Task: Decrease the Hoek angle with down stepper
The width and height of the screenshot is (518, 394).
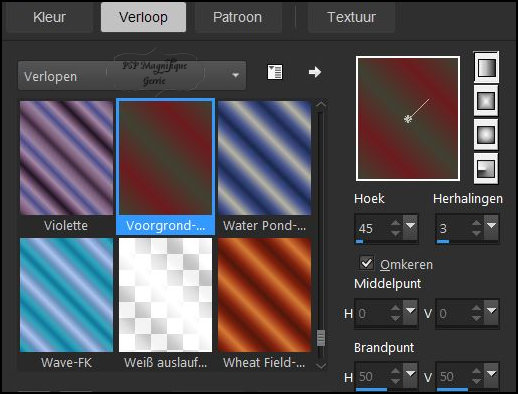Action: coord(396,233)
